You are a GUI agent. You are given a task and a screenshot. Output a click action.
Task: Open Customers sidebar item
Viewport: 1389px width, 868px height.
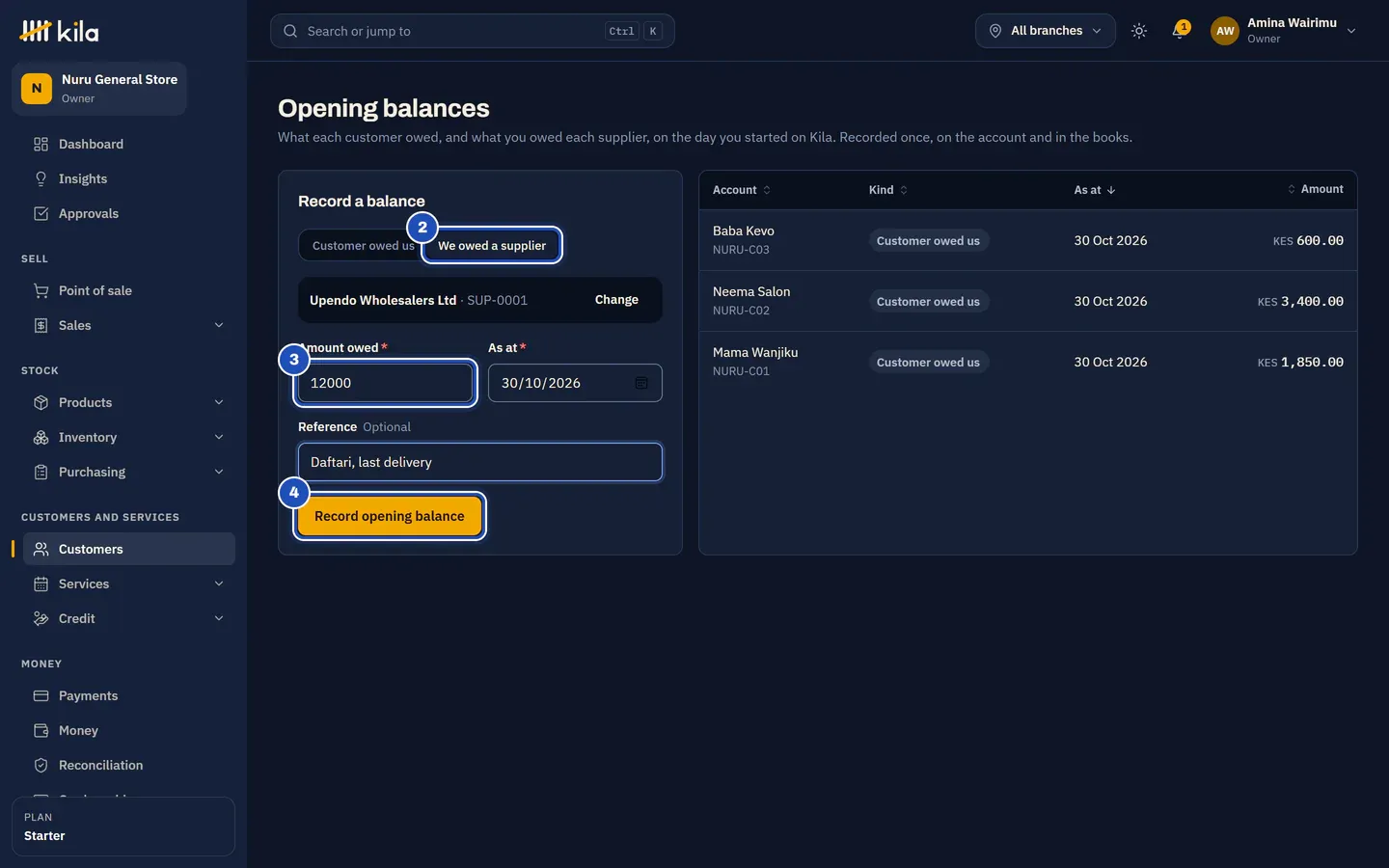(x=129, y=549)
